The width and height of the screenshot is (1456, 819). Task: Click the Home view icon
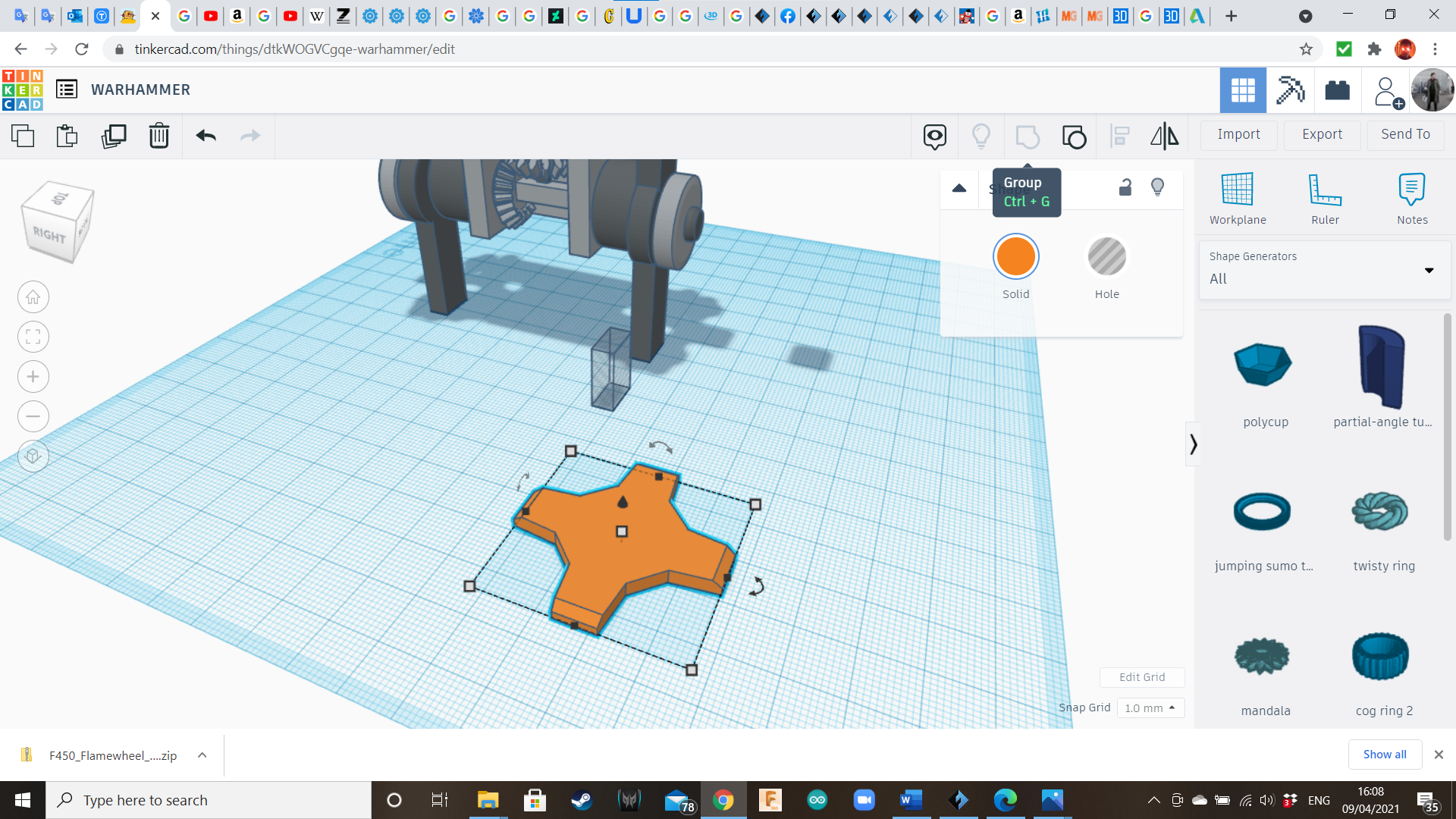[33, 297]
